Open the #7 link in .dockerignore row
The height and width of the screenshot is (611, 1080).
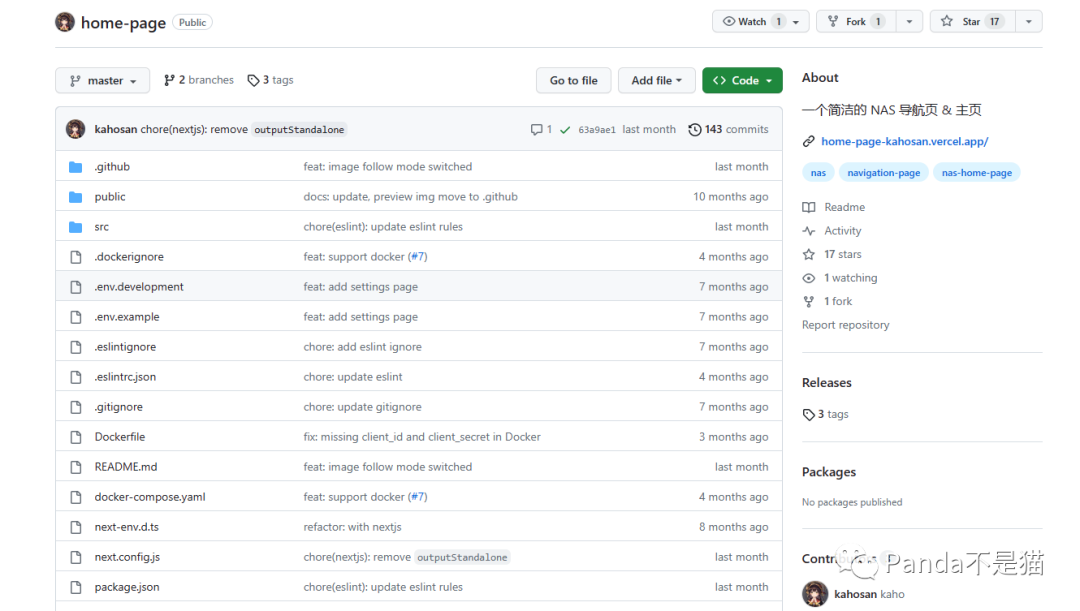[x=417, y=257]
